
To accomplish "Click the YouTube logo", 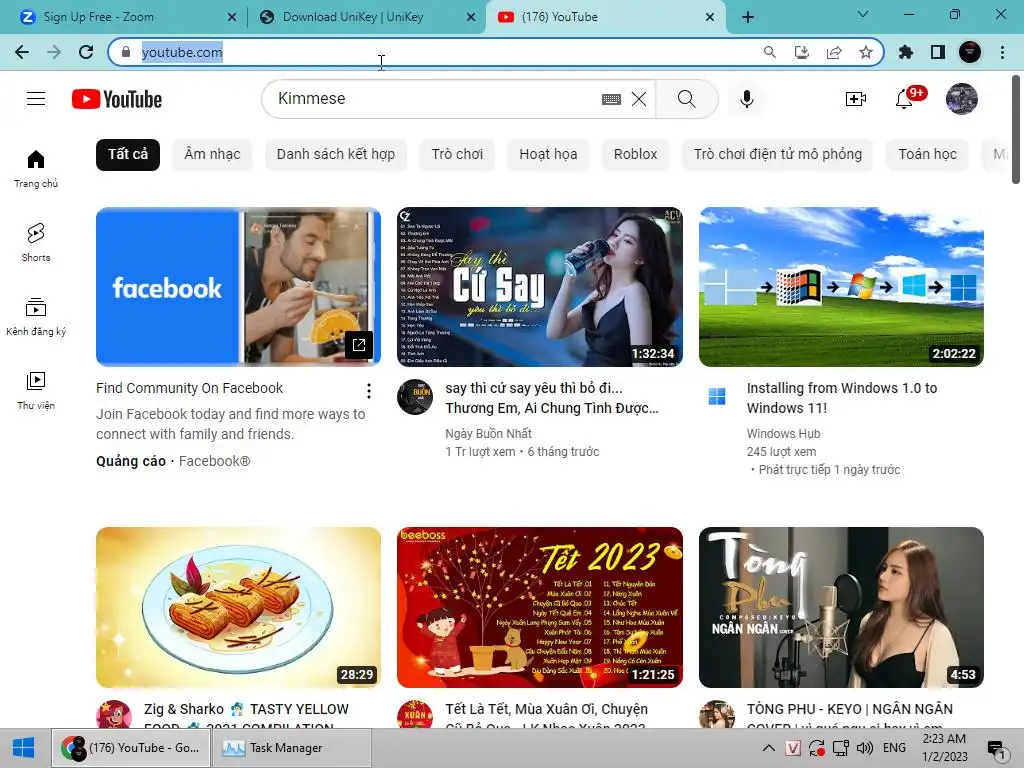I will (117, 99).
